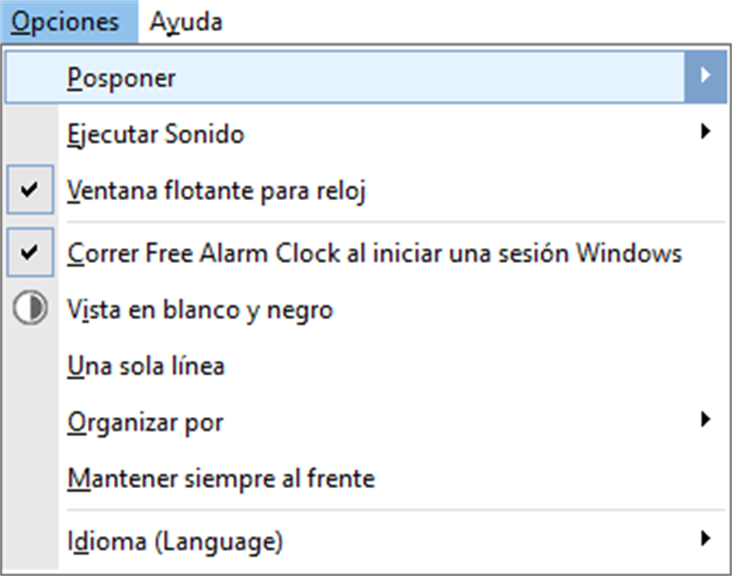This screenshot has width=732, height=576.
Task: Click the arrow next to Ejecutar Sonido
Action: click(x=705, y=131)
